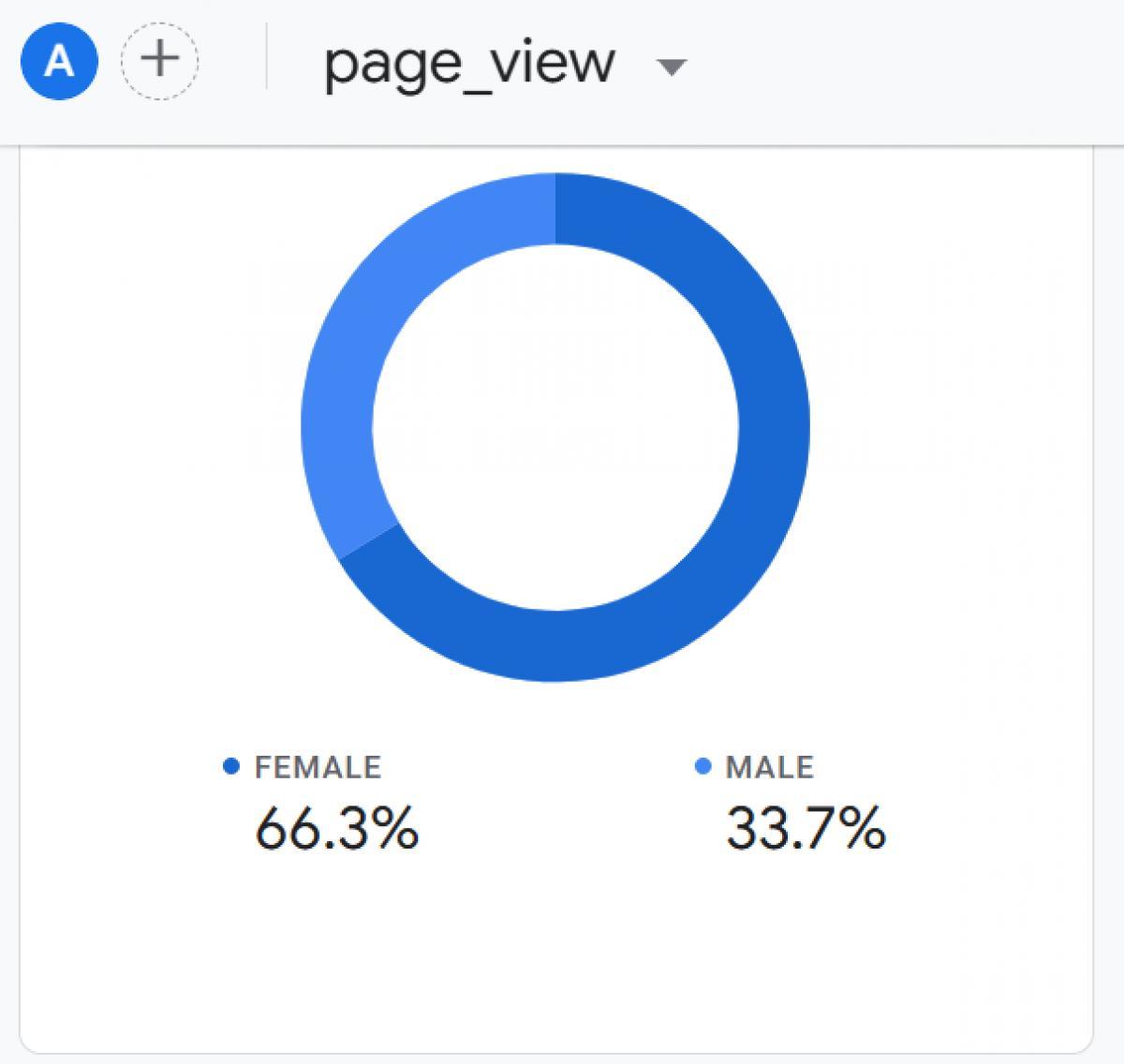Viewport: 1124px width, 1064px height.
Task: Click the bottom arc of the Female segment
Action: [x=555, y=646]
